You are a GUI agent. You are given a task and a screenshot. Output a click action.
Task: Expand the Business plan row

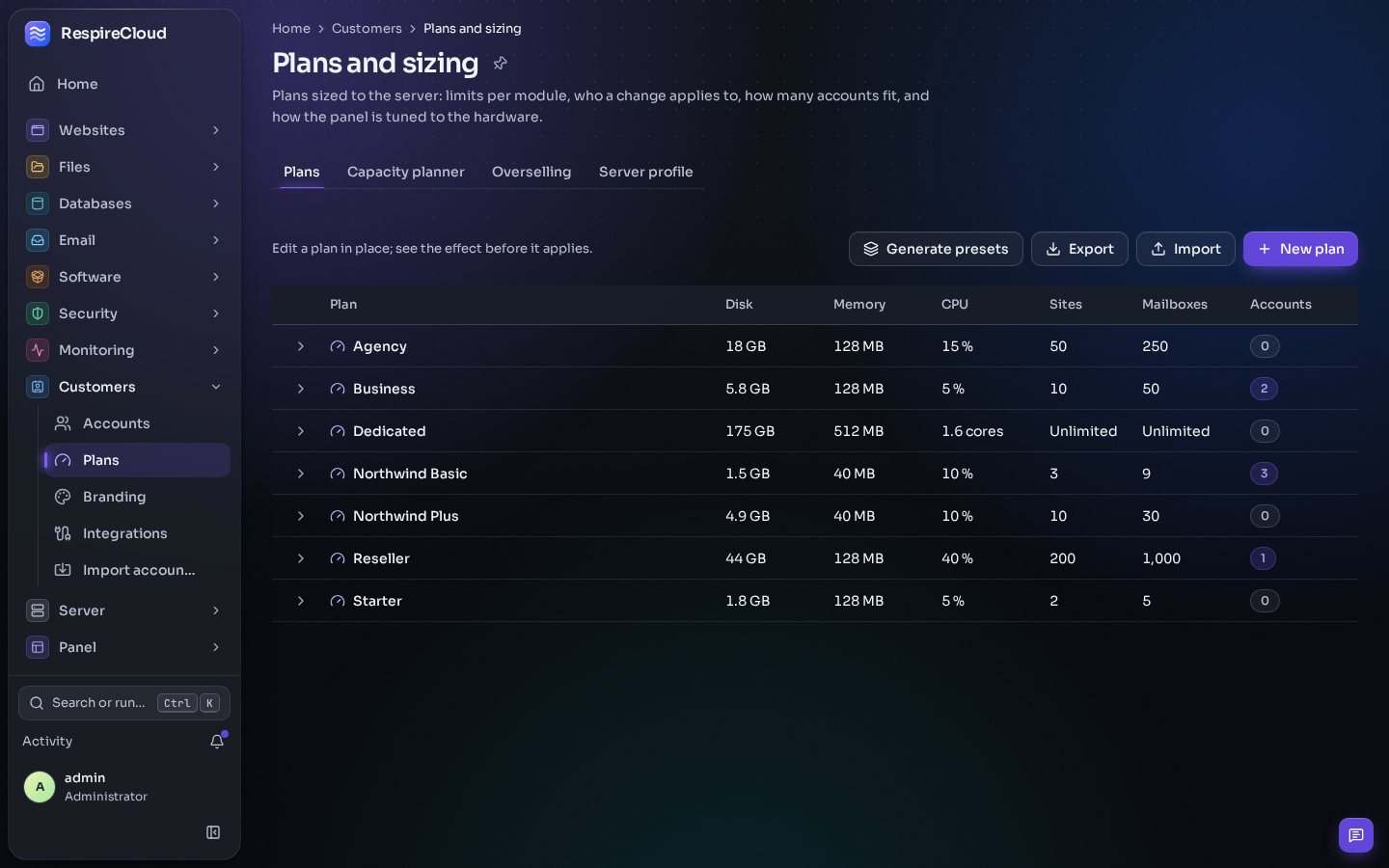pos(301,389)
